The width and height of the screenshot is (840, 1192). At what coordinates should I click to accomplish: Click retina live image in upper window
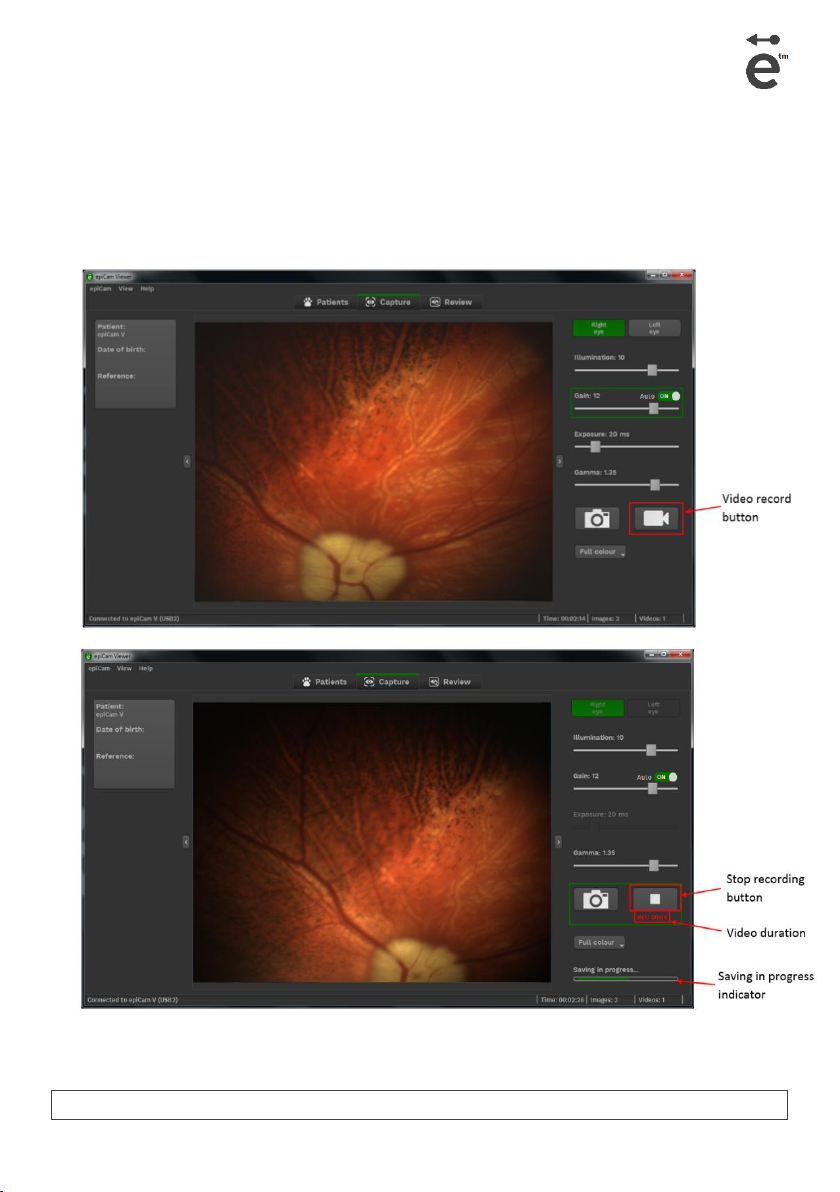tap(373, 461)
